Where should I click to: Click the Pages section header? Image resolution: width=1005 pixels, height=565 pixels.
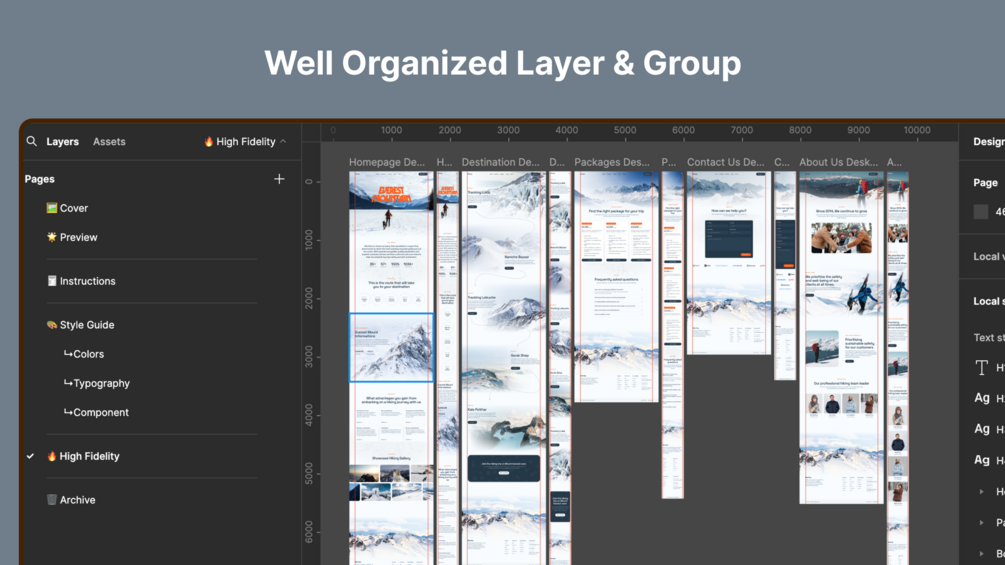pyautogui.click(x=40, y=179)
